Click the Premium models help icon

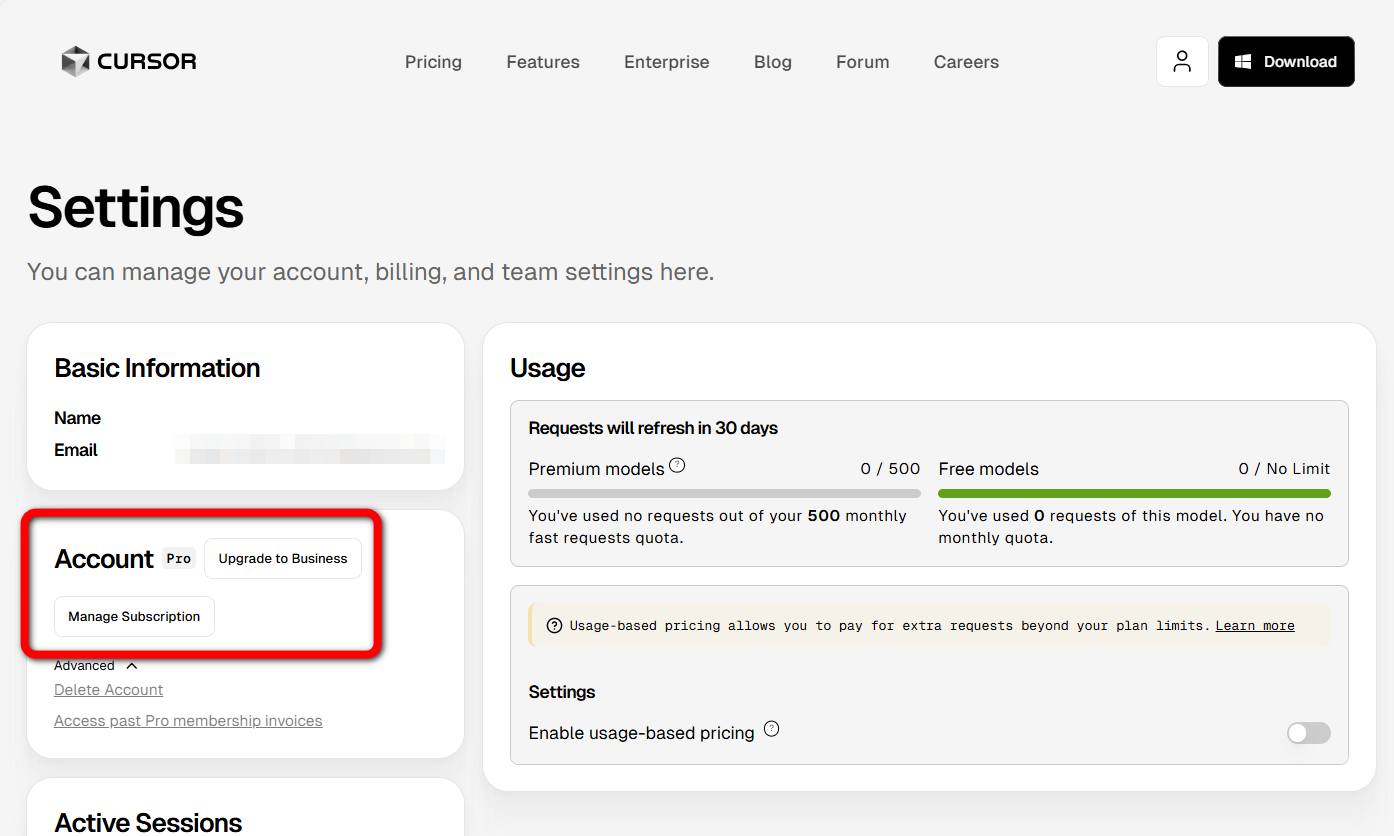(x=677, y=465)
